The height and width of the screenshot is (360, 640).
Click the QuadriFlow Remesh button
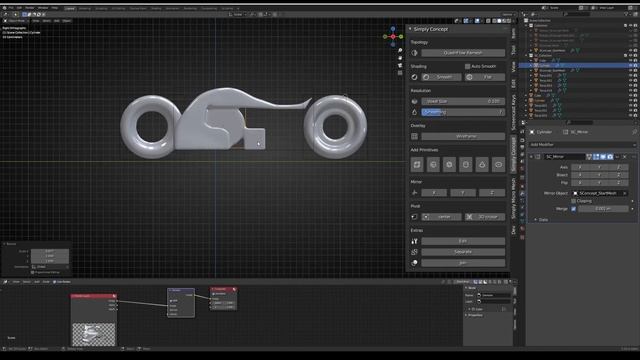click(x=463, y=53)
